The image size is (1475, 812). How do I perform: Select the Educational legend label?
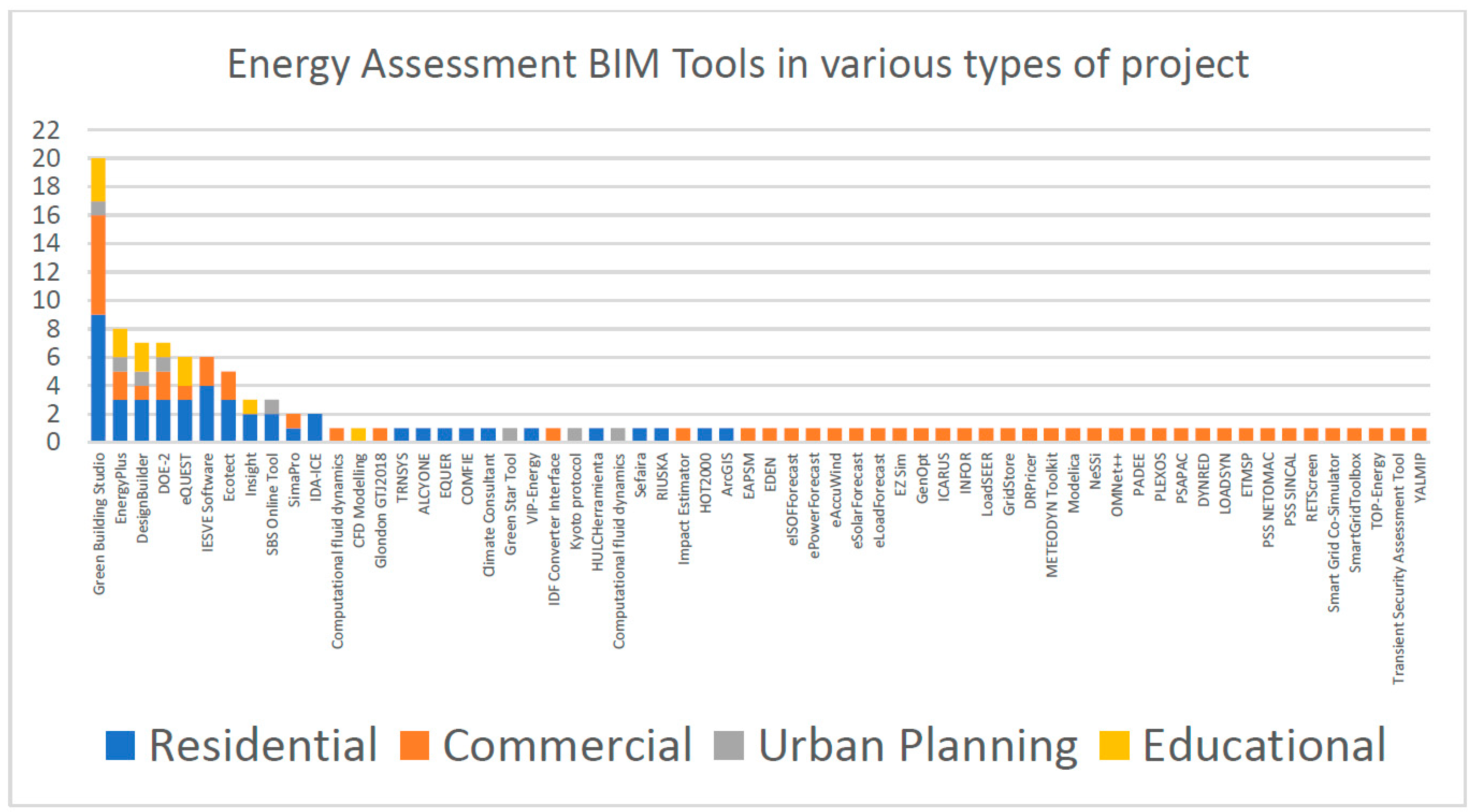[x=1264, y=745]
